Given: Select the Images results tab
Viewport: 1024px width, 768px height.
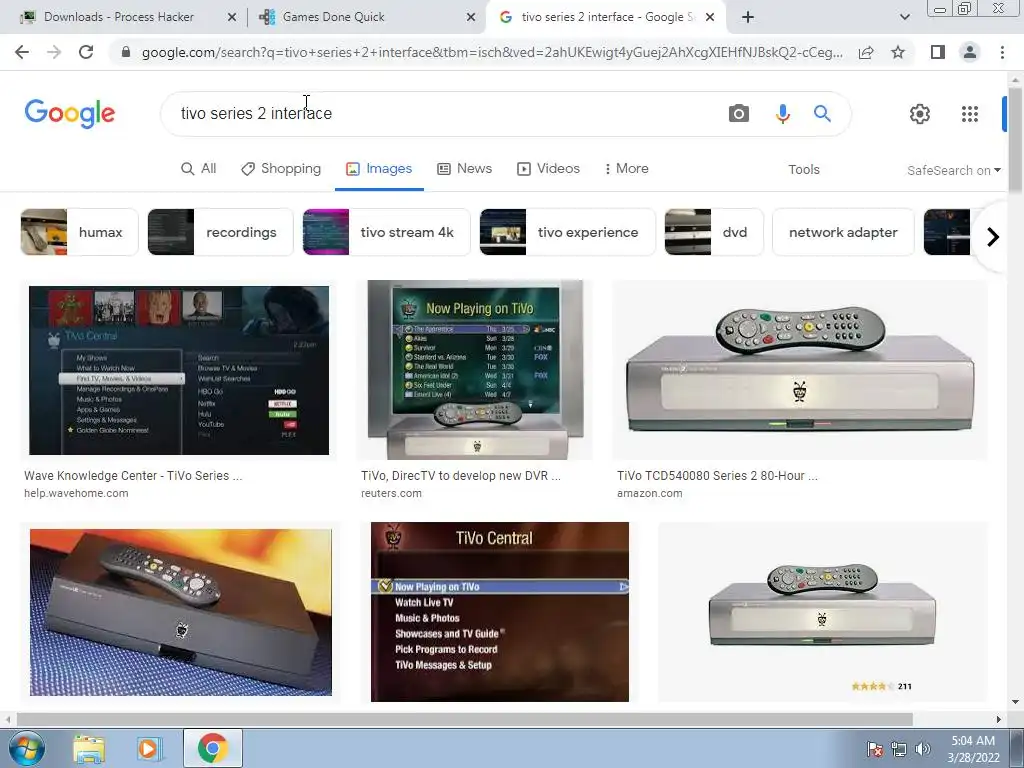Looking at the screenshot, I should click(379, 168).
